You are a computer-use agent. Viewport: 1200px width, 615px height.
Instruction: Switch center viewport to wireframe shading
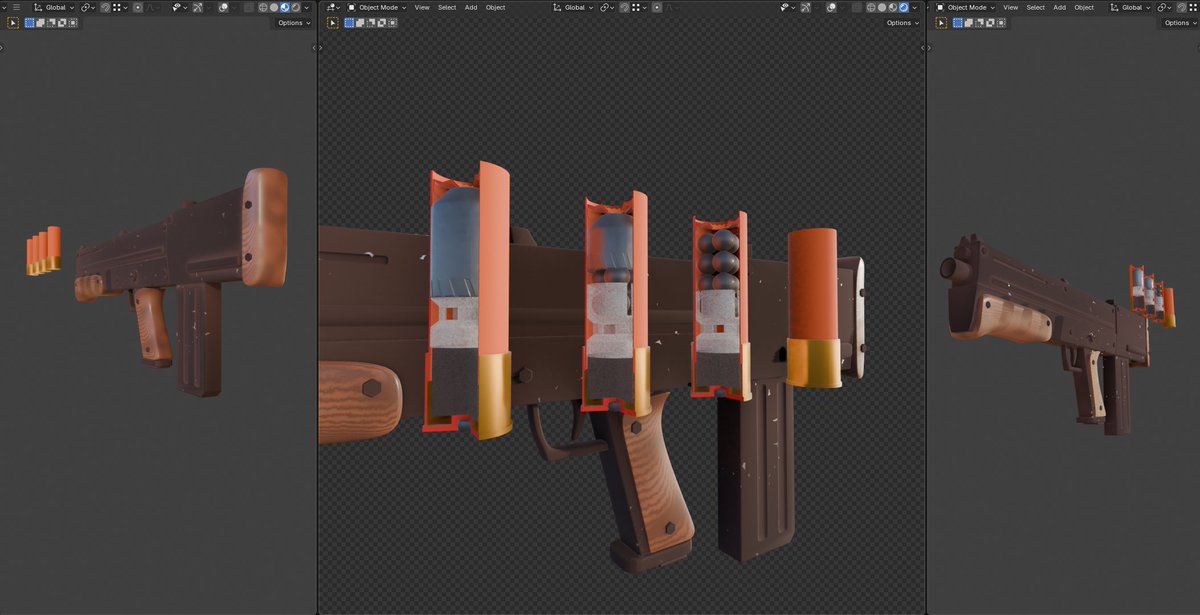coord(871,7)
